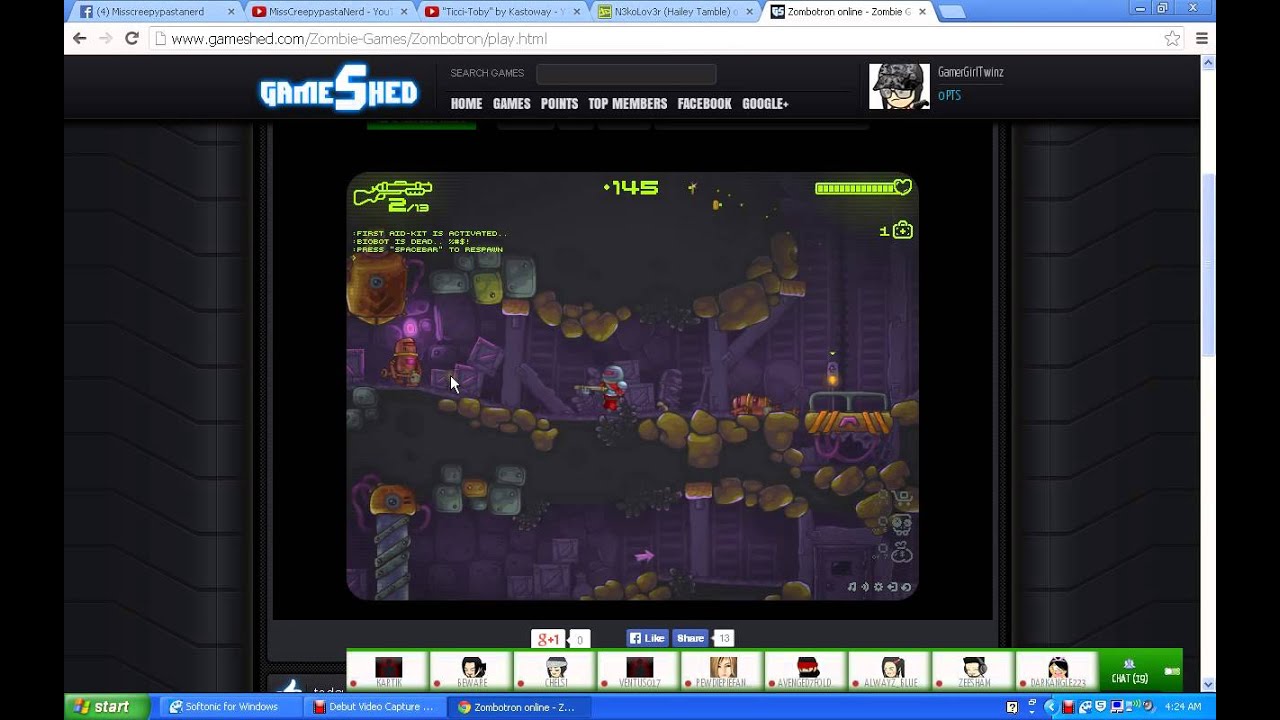Image resolution: width=1280 pixels, height=720 pixels.
Task: Click the Google +1 button
Action: (548, 639)
